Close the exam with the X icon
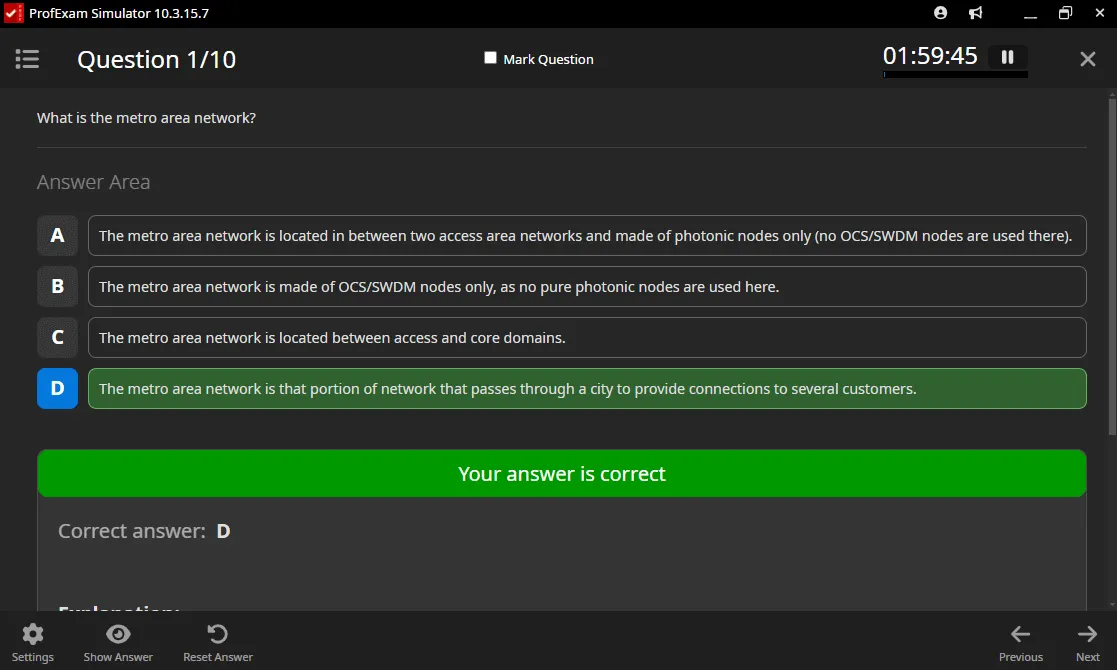 click(x=1087, y=59)
